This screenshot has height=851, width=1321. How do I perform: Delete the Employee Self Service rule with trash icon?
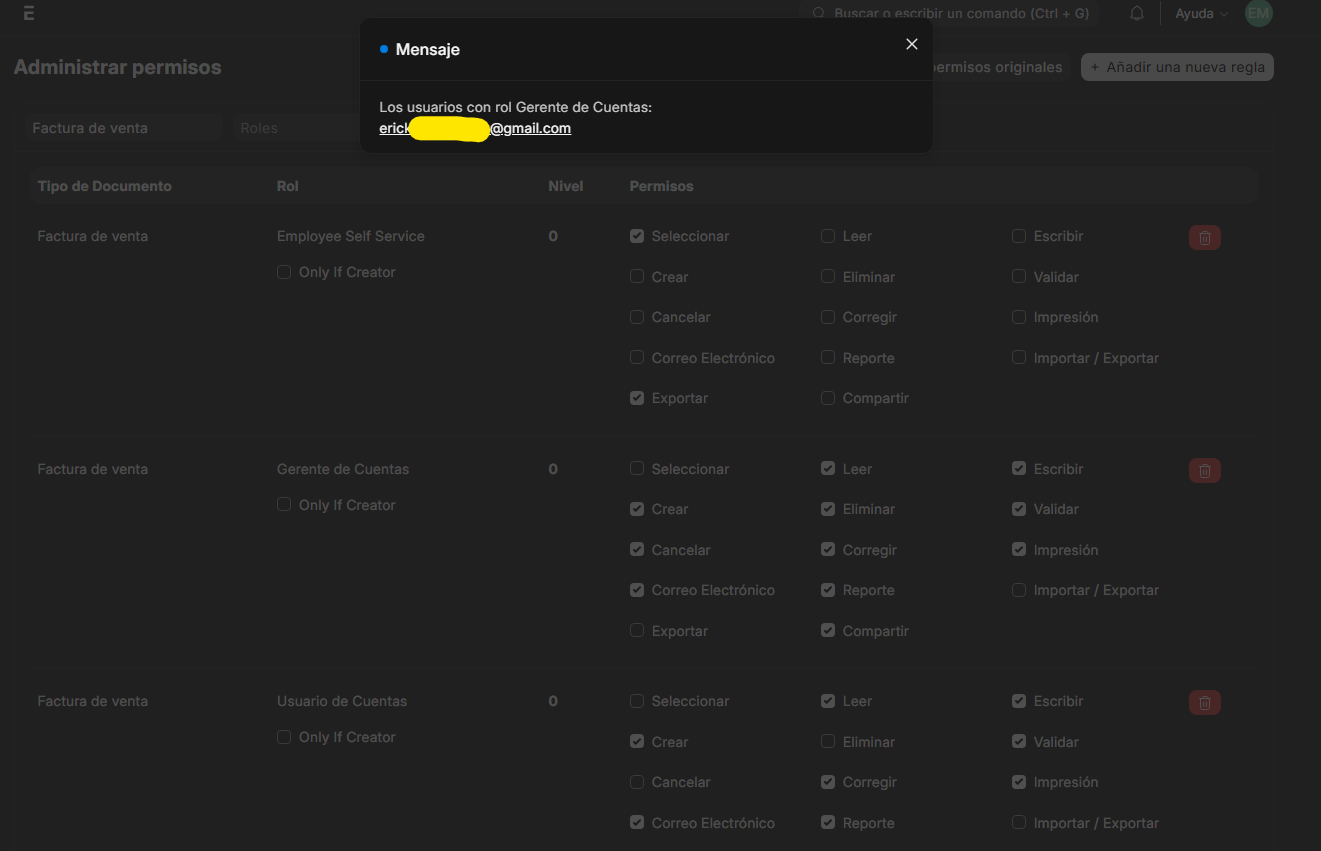pyautogui.click(x=1204, y=238)
